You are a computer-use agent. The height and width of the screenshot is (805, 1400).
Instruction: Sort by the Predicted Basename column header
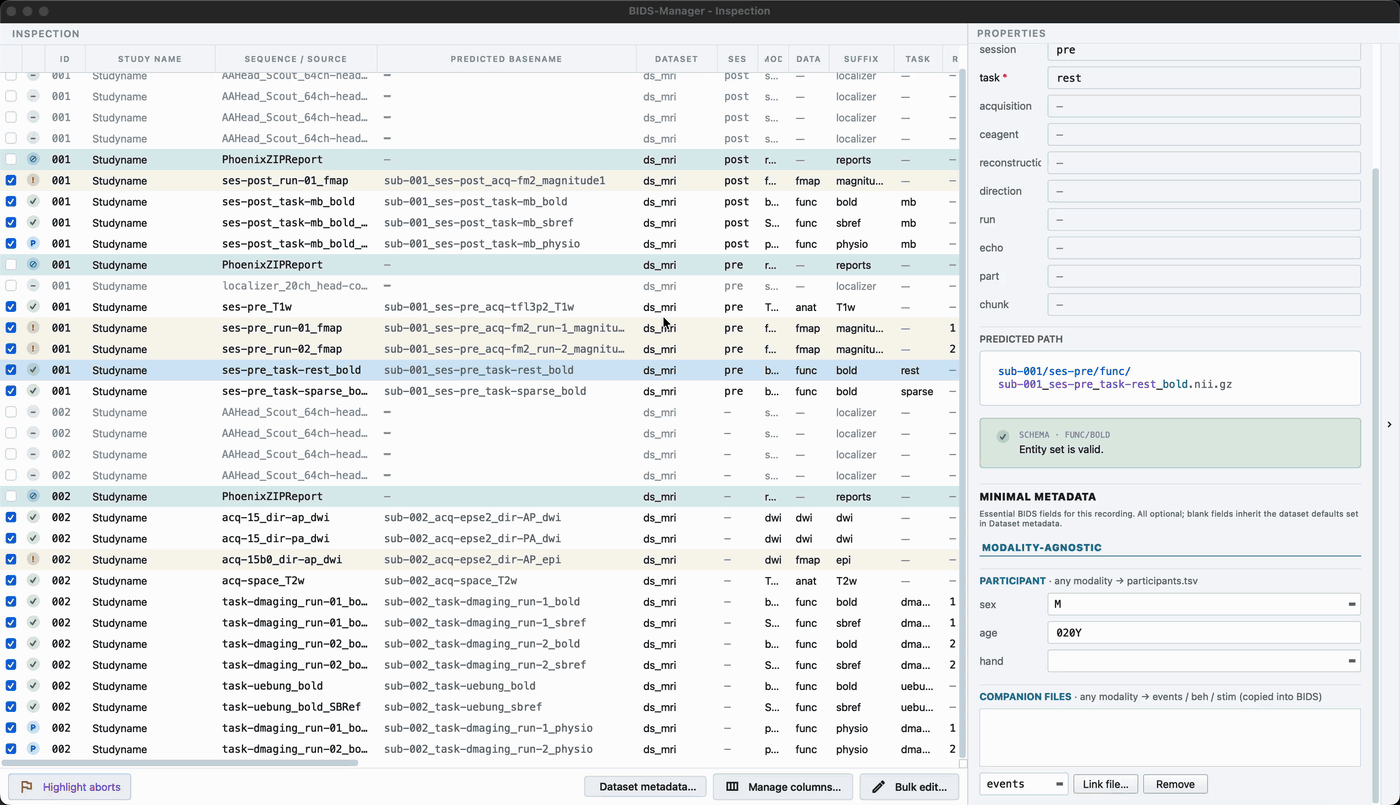pyautogui.click(x=506, y=59)
